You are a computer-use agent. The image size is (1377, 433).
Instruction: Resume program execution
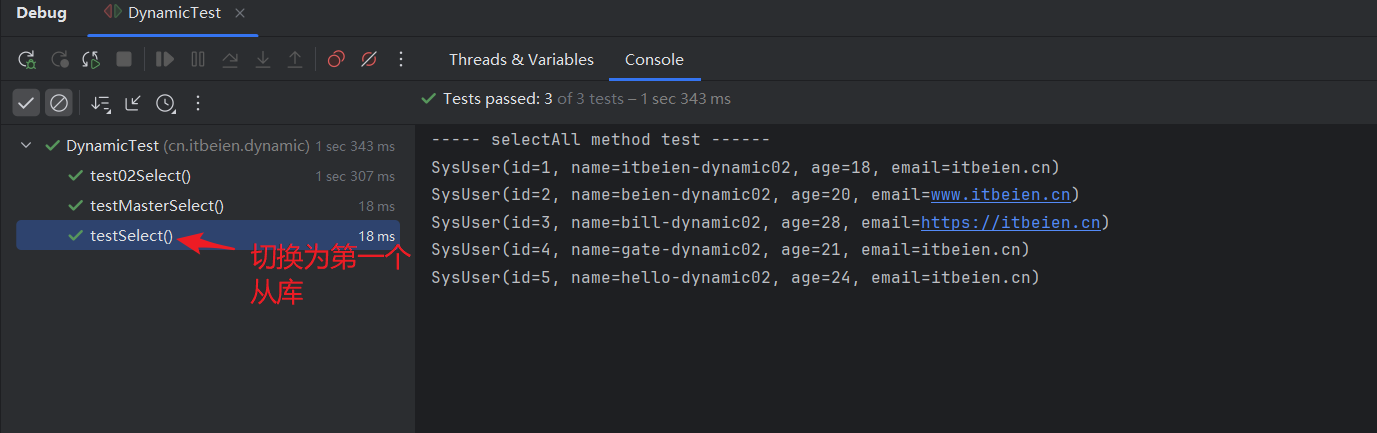(x=165, y=60)
